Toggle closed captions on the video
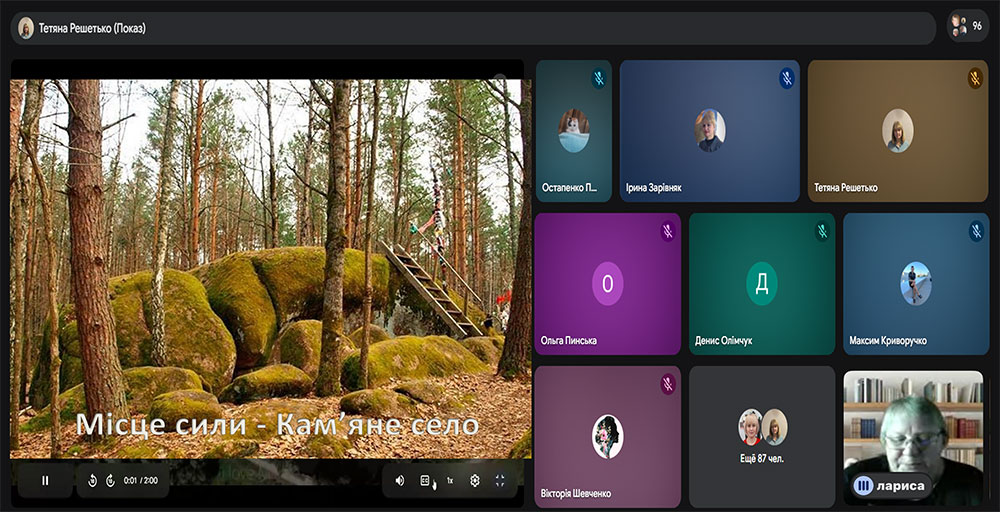Viewport: 1000px width, 512px height. point(425,481)
